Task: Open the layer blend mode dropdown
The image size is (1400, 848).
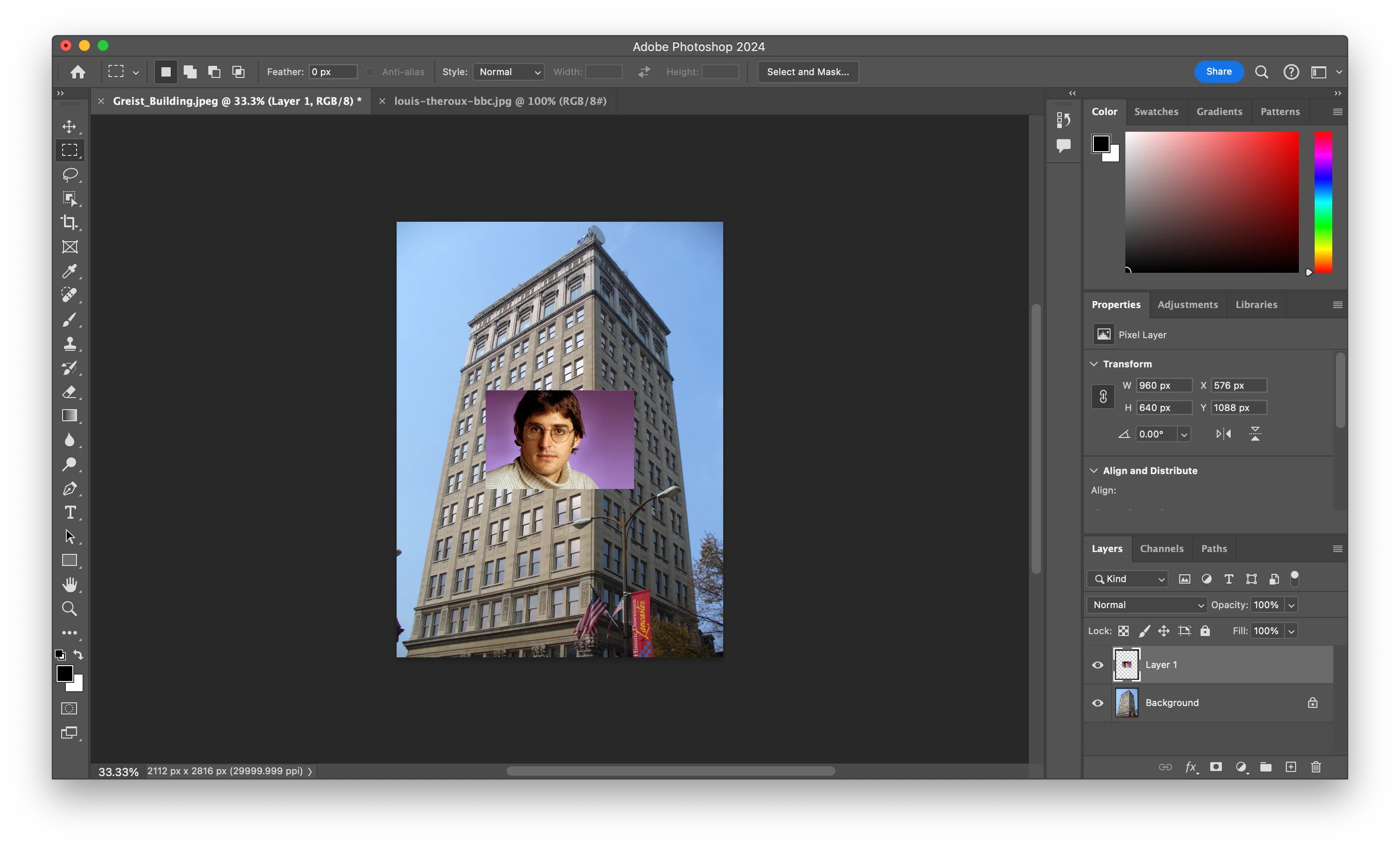Action: point(1147,605)
